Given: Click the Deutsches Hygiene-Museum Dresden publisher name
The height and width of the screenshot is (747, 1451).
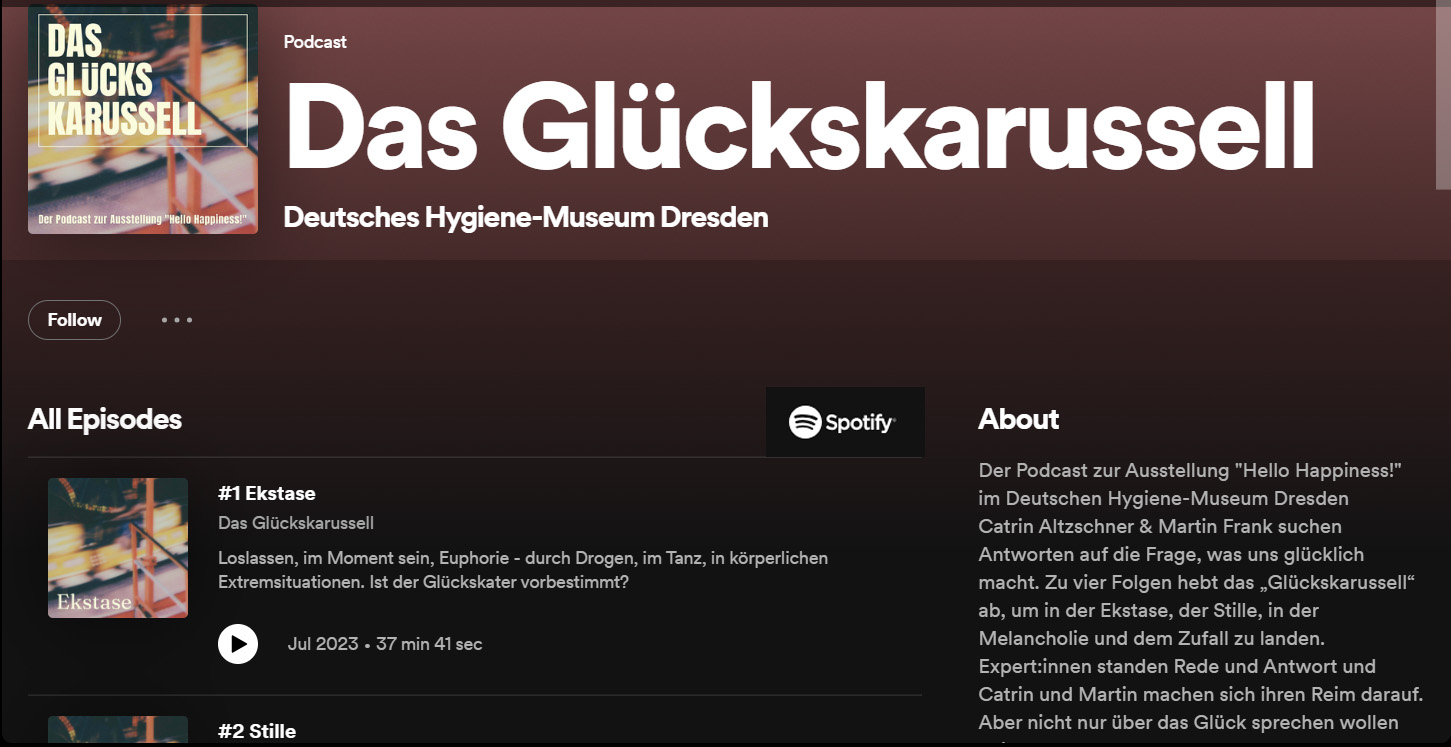Looking at the screenshot, I should click(526, 217).
